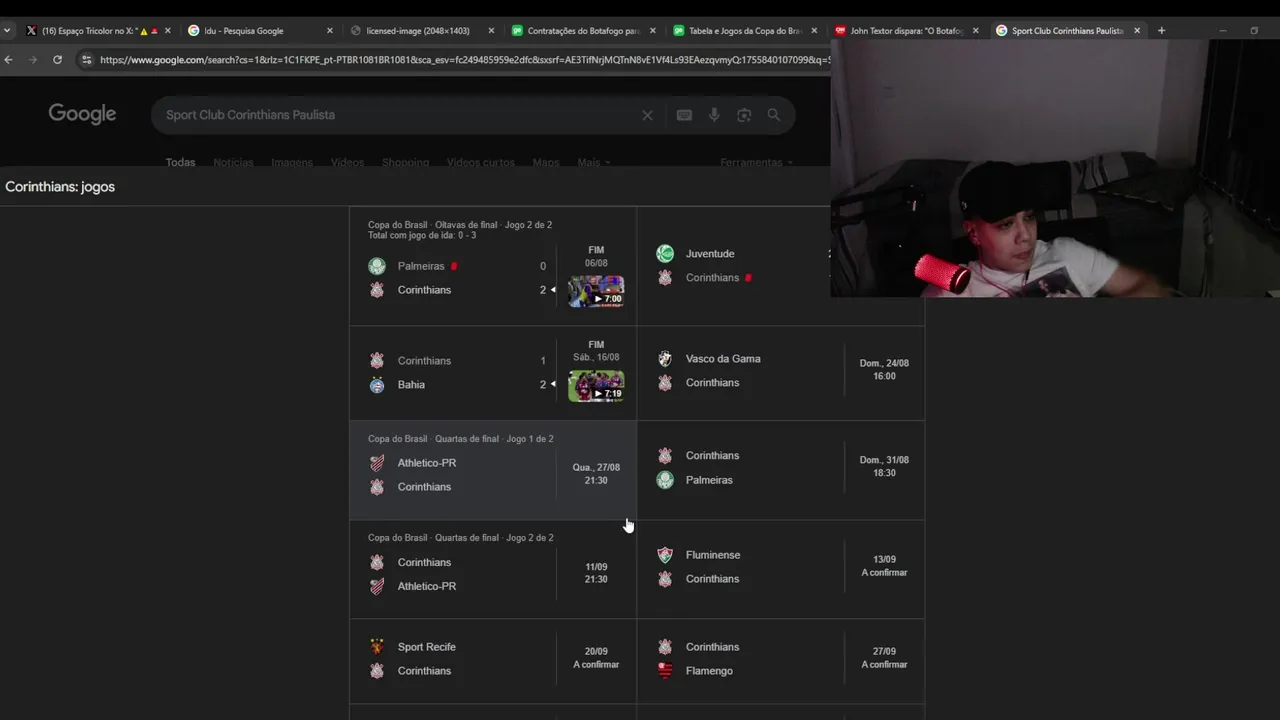Click the Google search input field
The image size is (1280, 720).
point(400,115)
